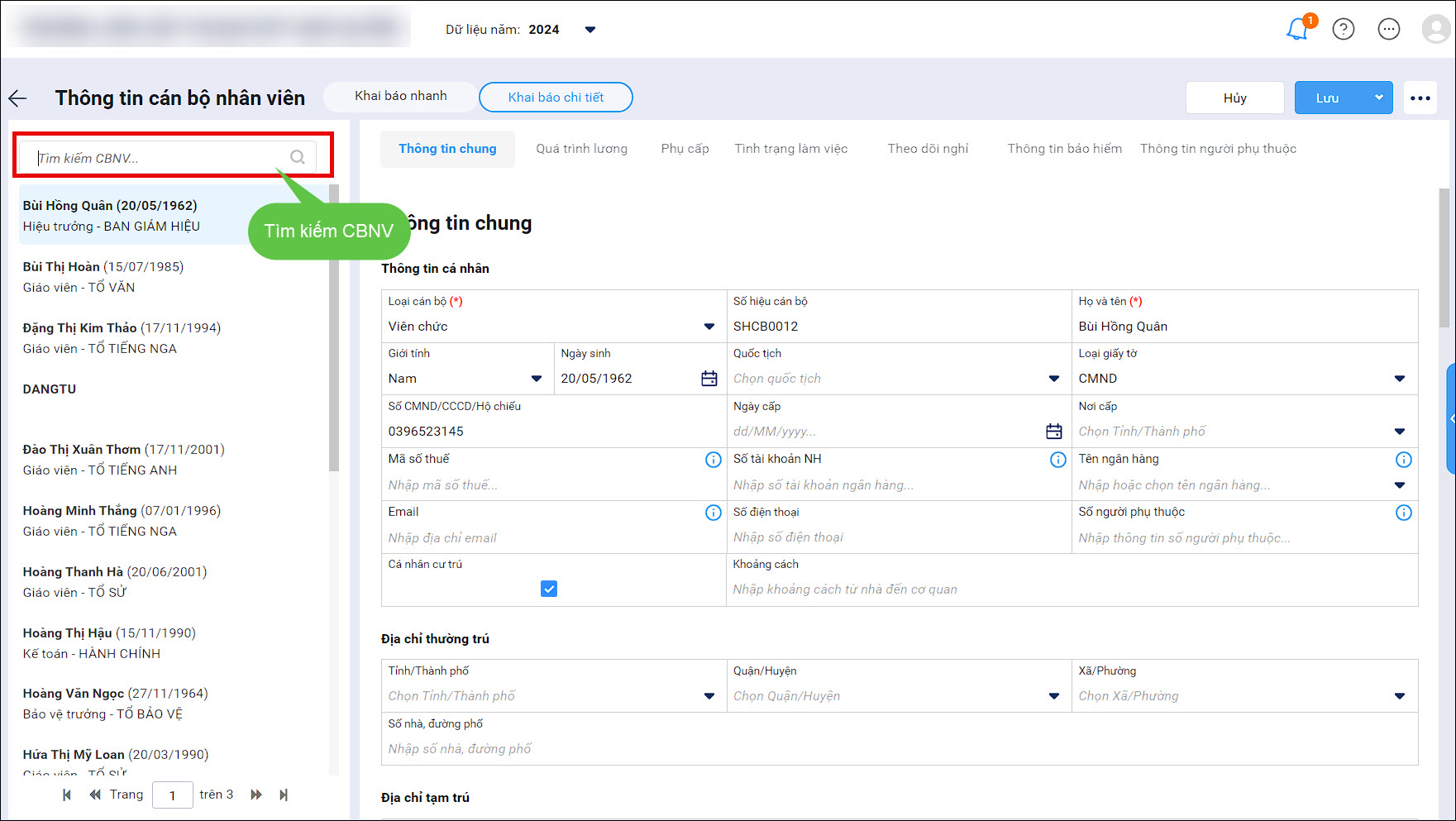Switch to the Quá trình lương tab

coord(581,149)
